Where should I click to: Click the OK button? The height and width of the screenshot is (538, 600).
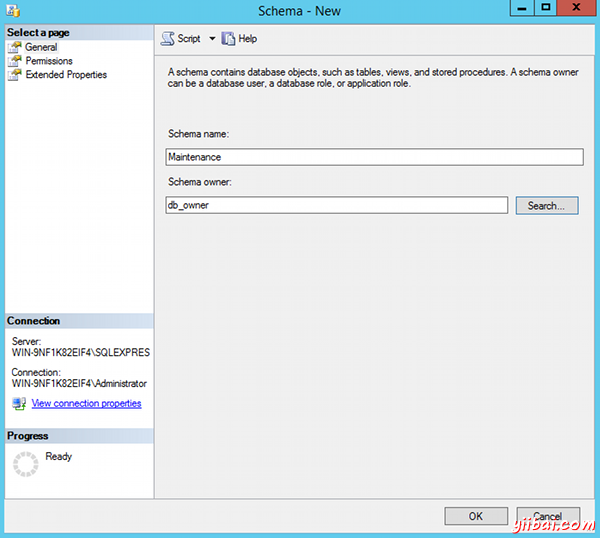pyautogui.click(x=476, y=516)
